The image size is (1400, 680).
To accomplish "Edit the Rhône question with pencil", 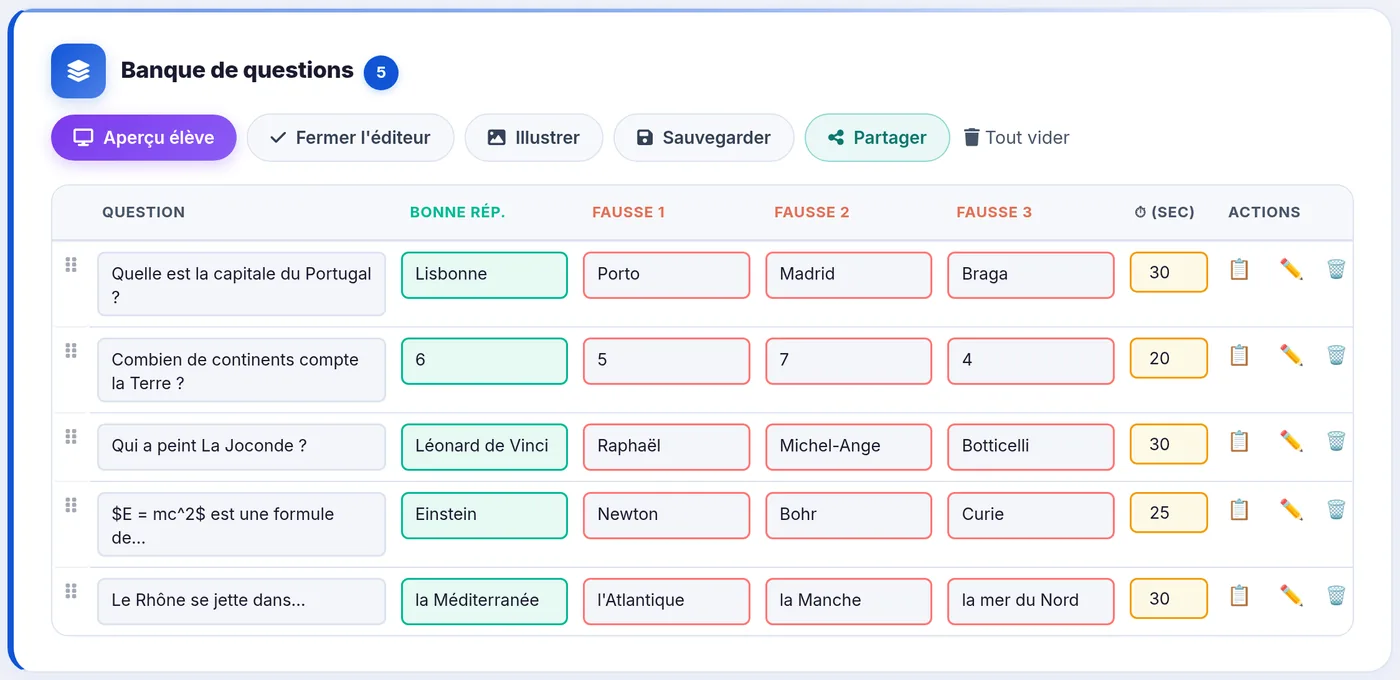I will (1291, 596).
